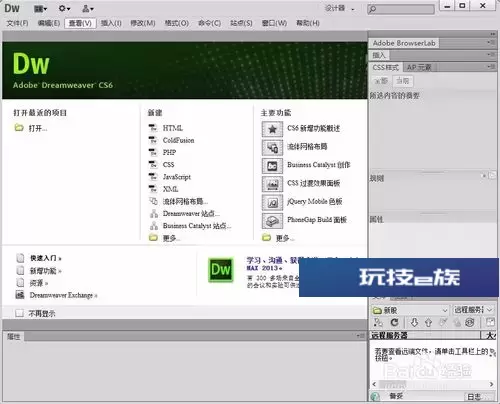Image resolution: width=500 pixels, height=404 pixels.
Task: Click the synchronize icon in Files panel
Action: tap(470, 322)
